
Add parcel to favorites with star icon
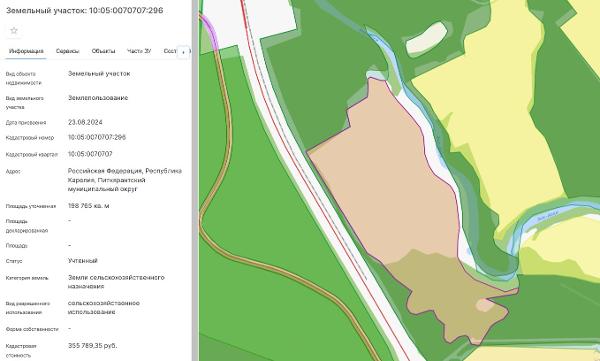coord(14,31)
